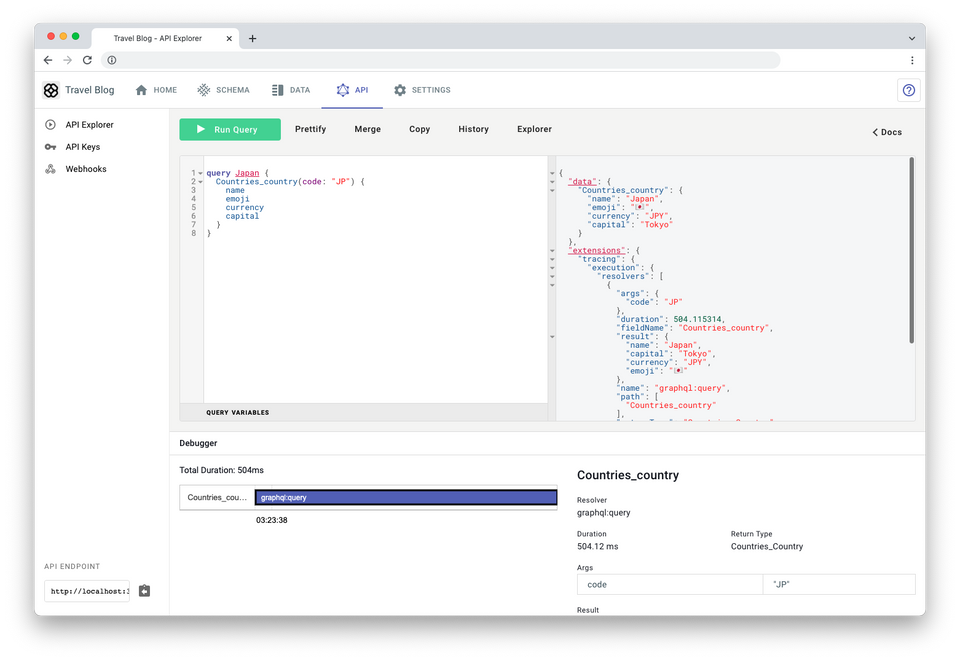
Task: Click the Prettify button
Action: (310, 129)
